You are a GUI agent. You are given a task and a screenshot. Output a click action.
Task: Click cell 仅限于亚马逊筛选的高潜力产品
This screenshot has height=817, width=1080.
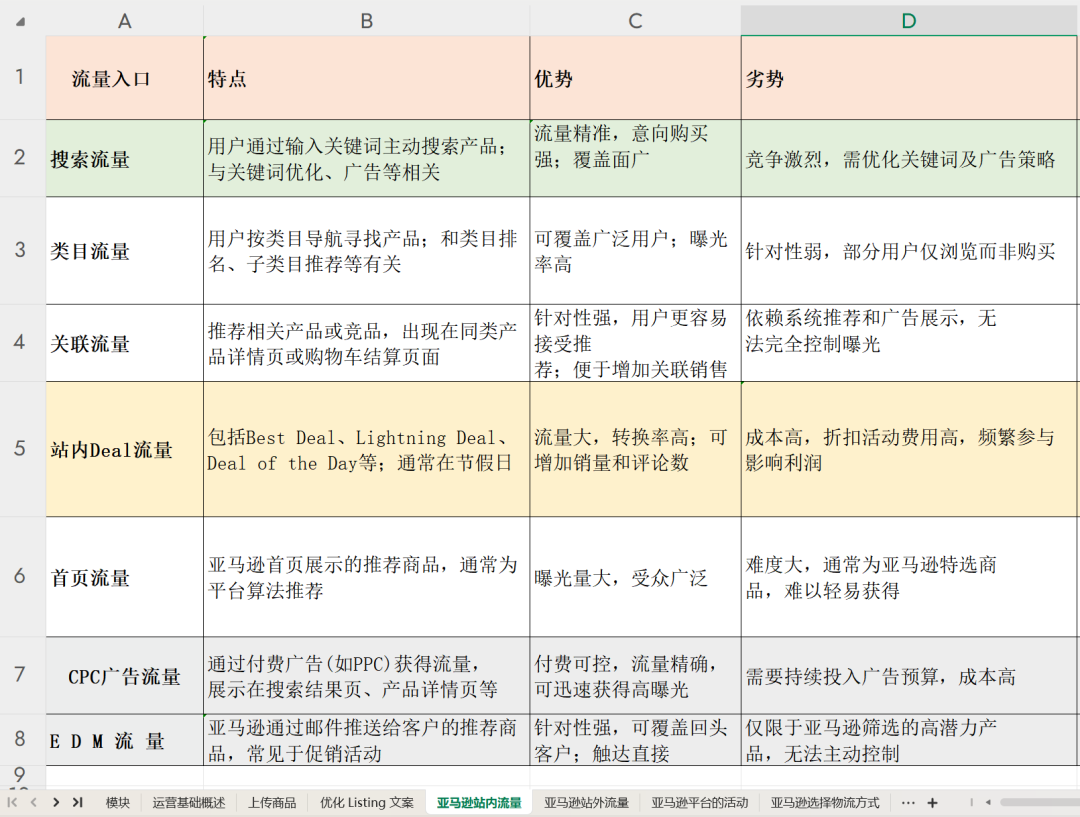(x=909, y=740)
